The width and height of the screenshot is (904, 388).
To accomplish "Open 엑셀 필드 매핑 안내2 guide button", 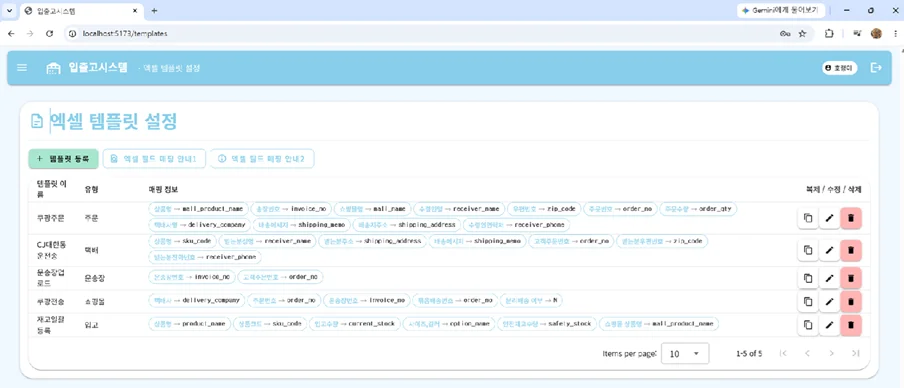I will [x=262, y=159].
